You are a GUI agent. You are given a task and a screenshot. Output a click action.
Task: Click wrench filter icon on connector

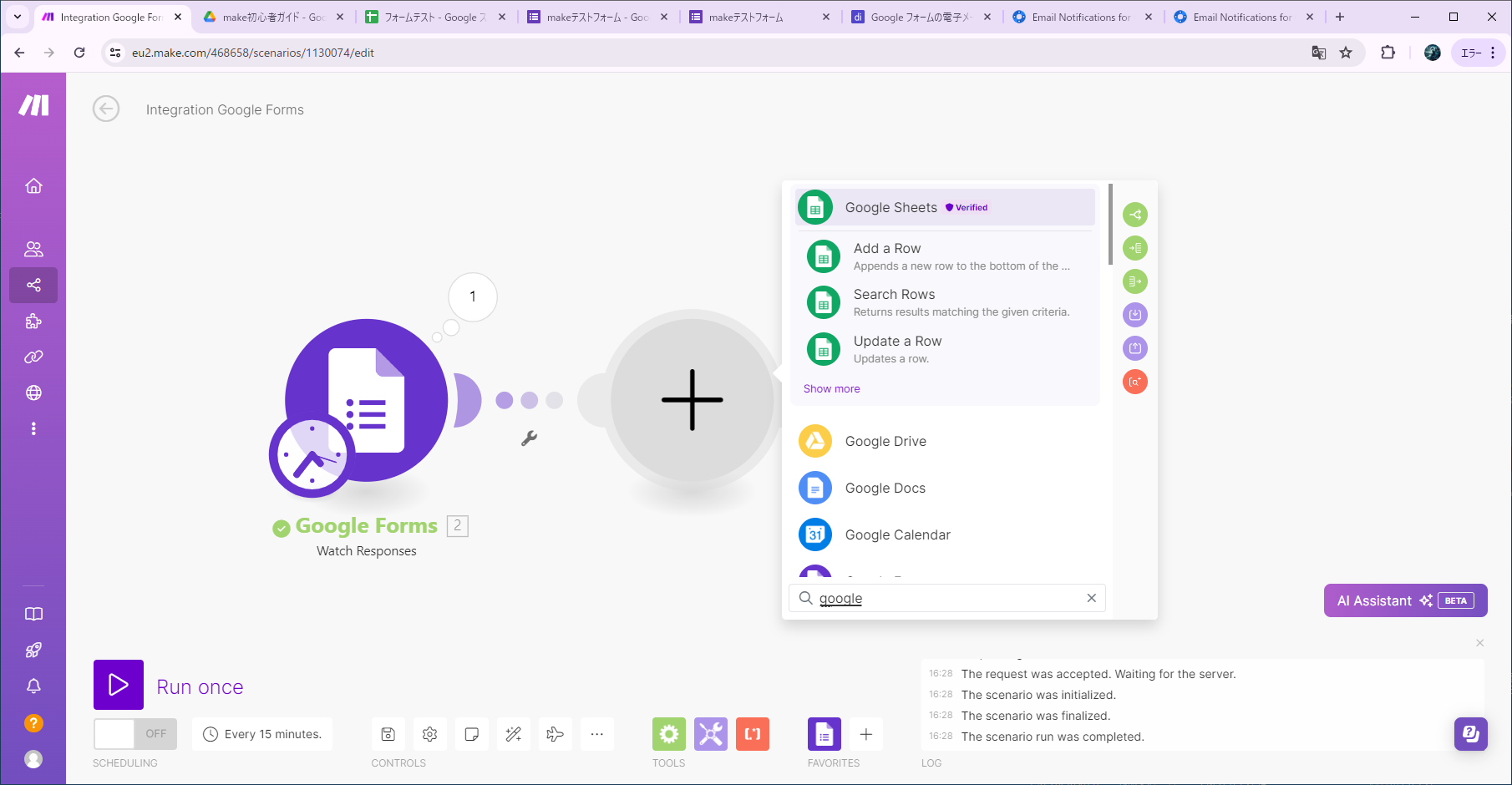pos(529,438)
